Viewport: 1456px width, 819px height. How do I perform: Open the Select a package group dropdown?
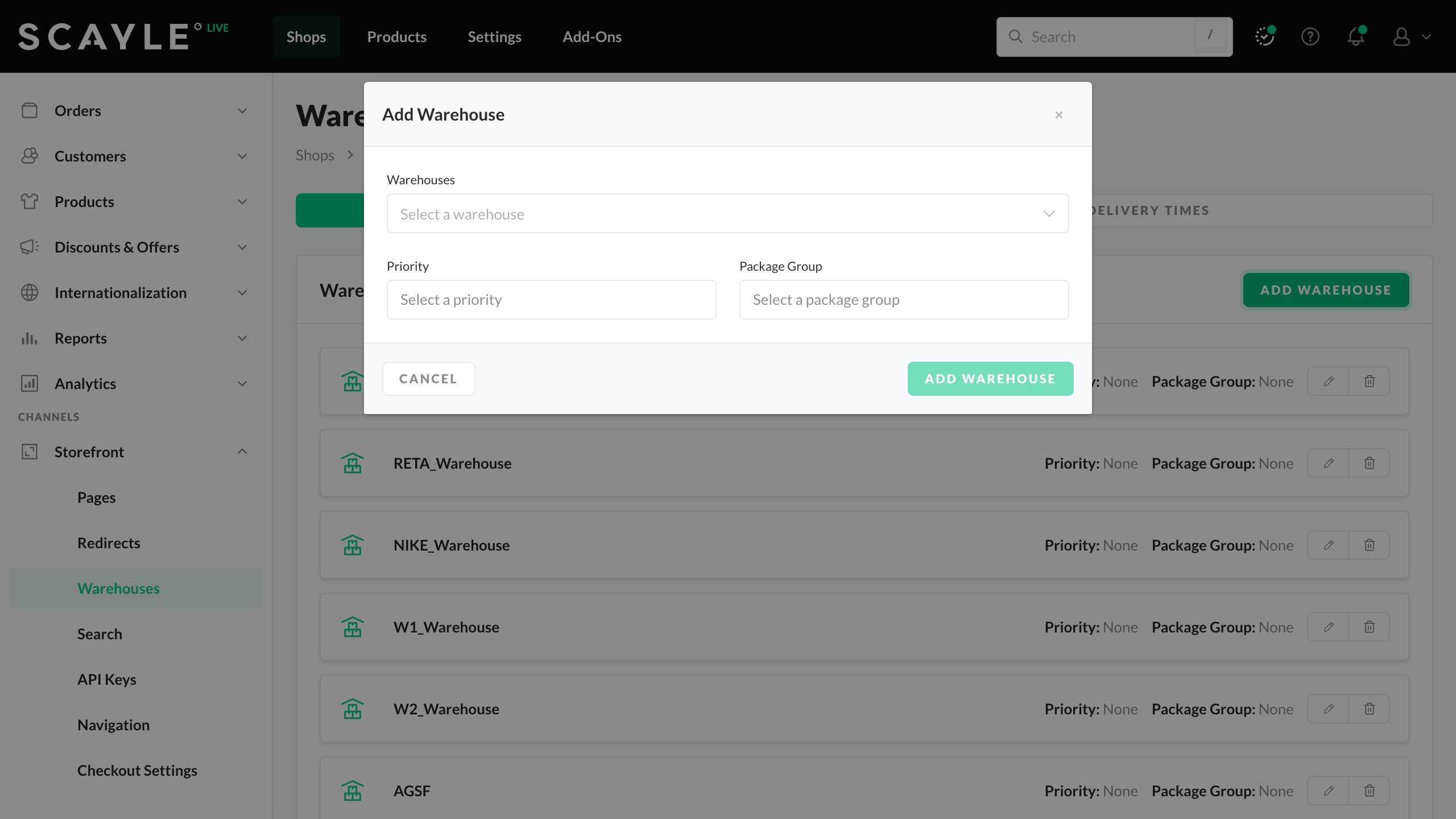904,300
